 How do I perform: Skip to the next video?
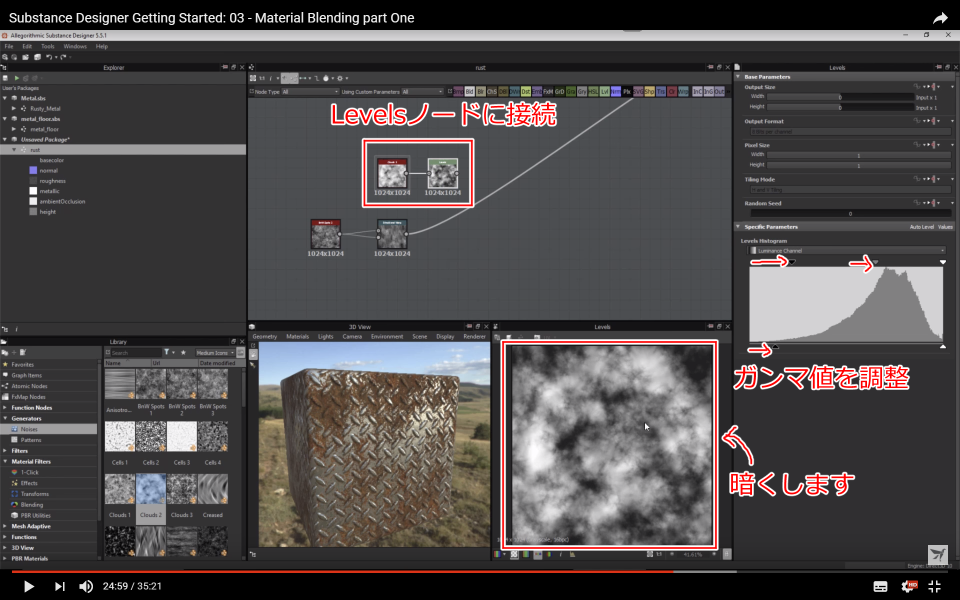[x=59, y=586]
